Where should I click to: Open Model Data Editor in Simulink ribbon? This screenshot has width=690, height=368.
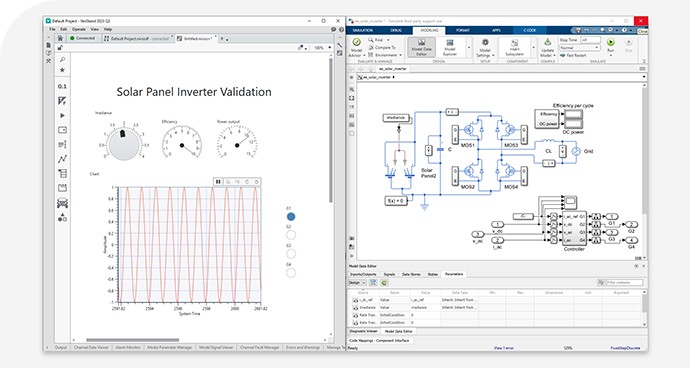(x=421, y=47)
